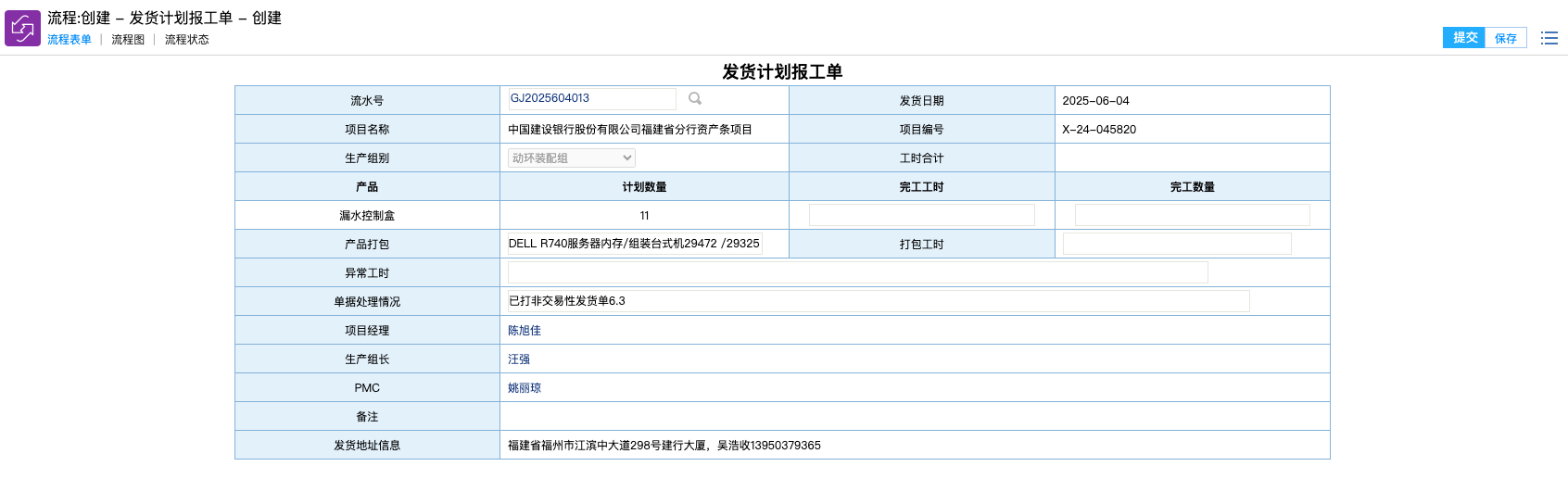Image resolution: width=1568 pixels, height=504 pixels.
Task: View the 流程状态 tab
Action: coord(186,40)
